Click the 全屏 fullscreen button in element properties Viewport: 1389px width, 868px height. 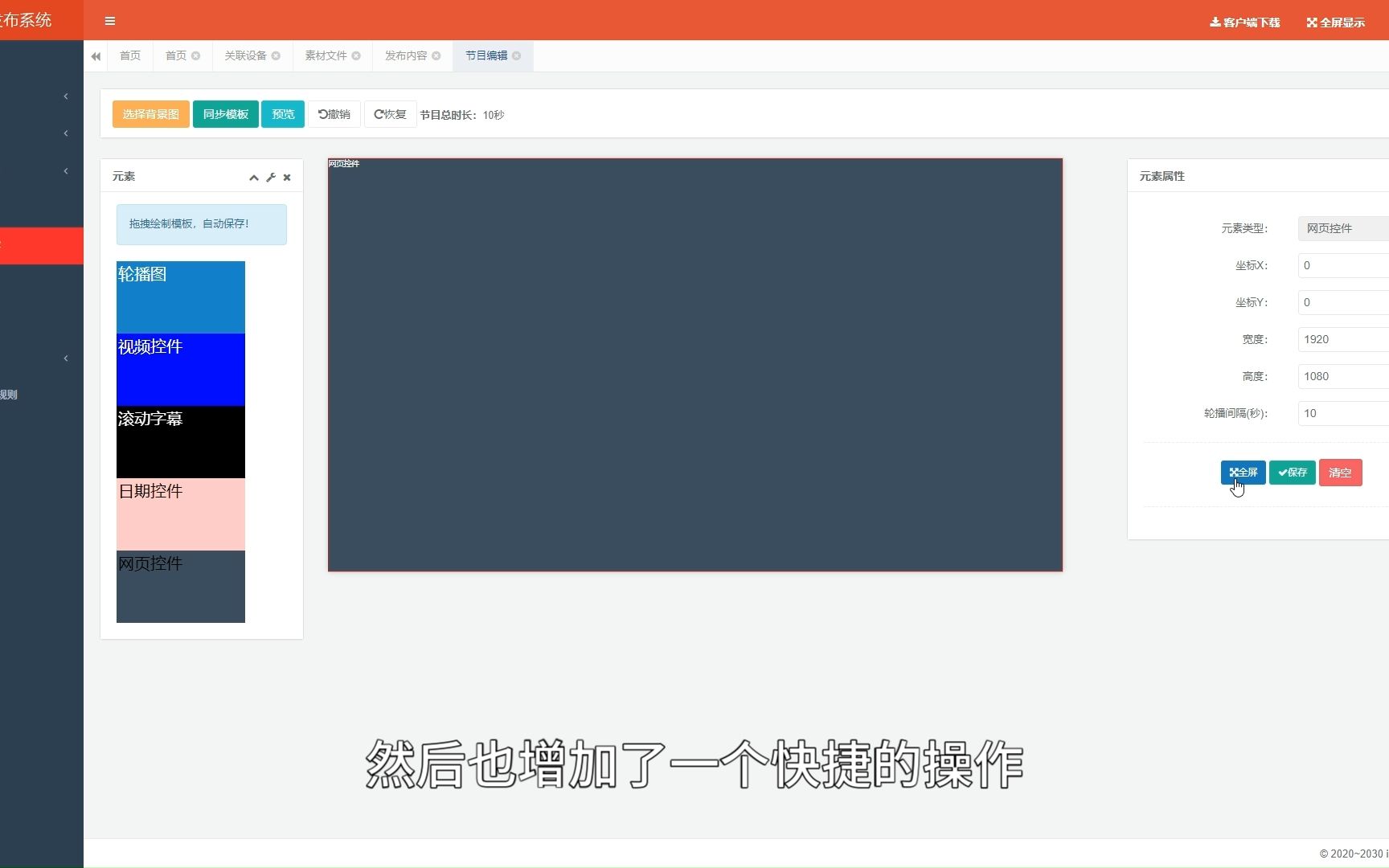click(x=1243, y=473)
